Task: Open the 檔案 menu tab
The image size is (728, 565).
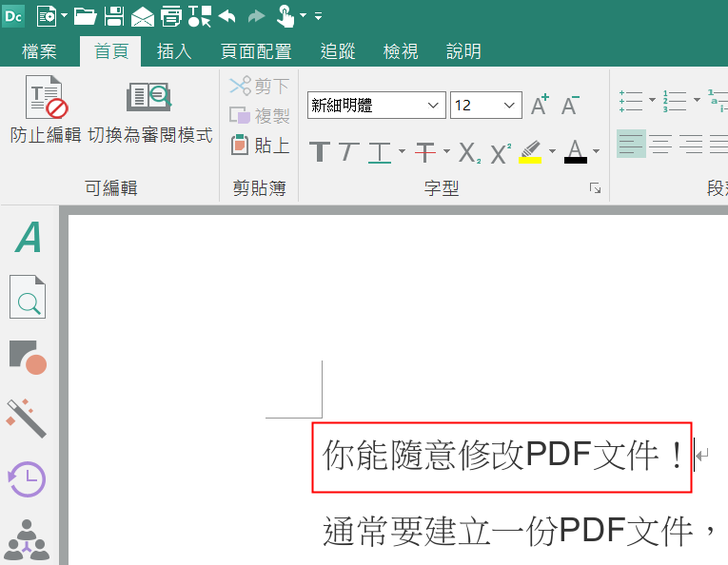Action: click(x=39, y=51)
